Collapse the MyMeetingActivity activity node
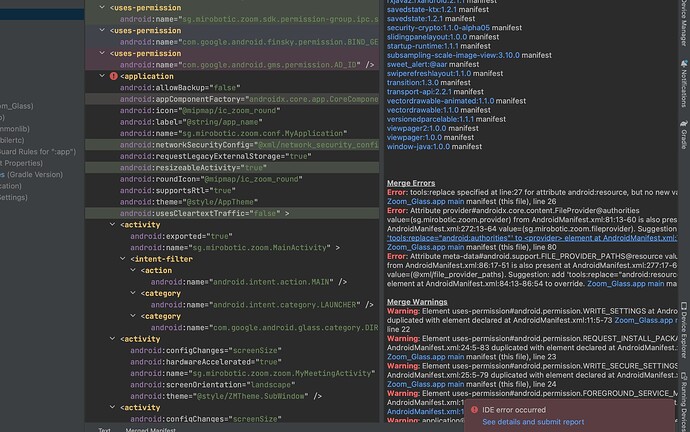The width and height of the screenshot is (690, 432). [x=113, y=339]
